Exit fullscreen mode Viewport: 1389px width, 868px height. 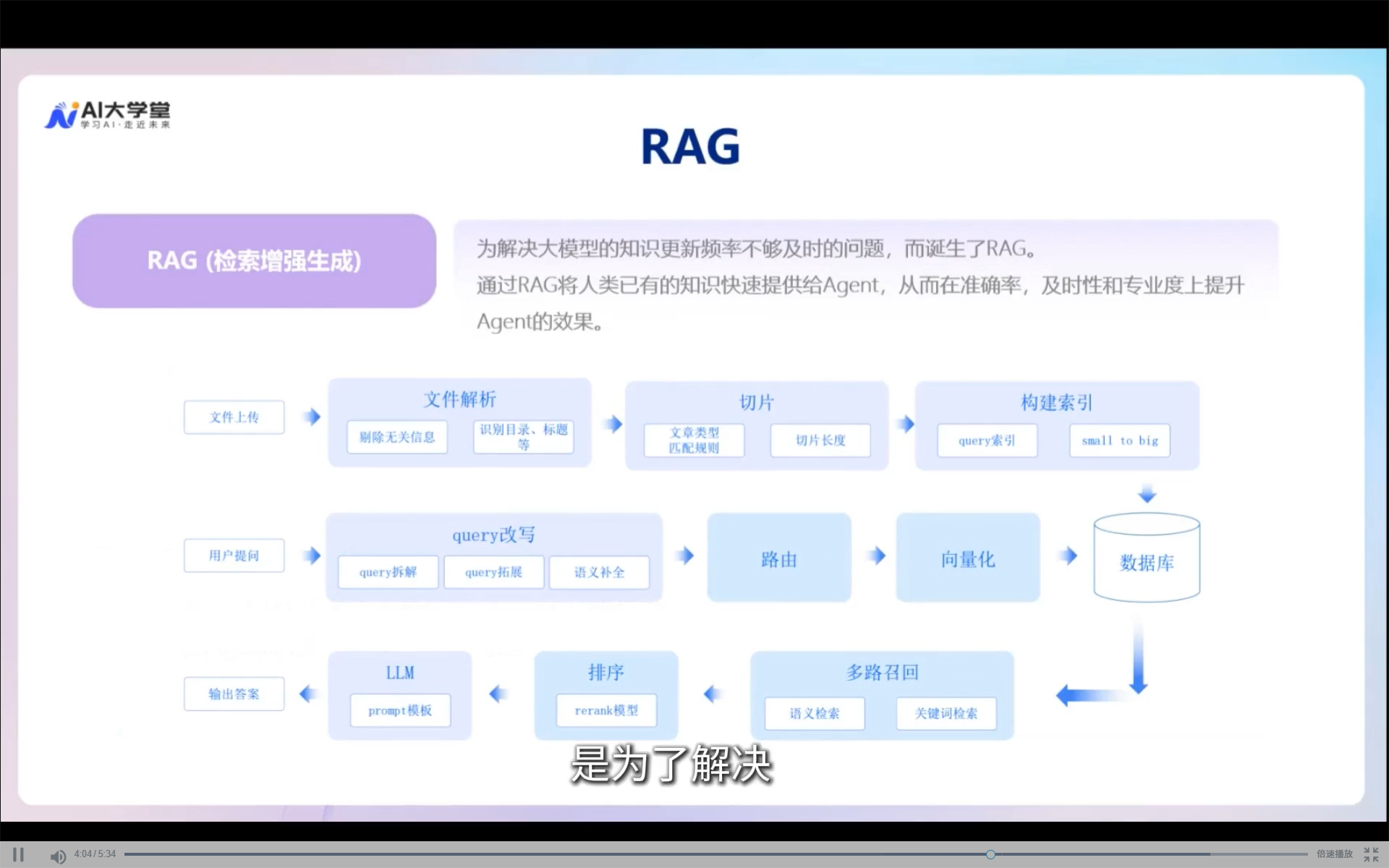1371,854
